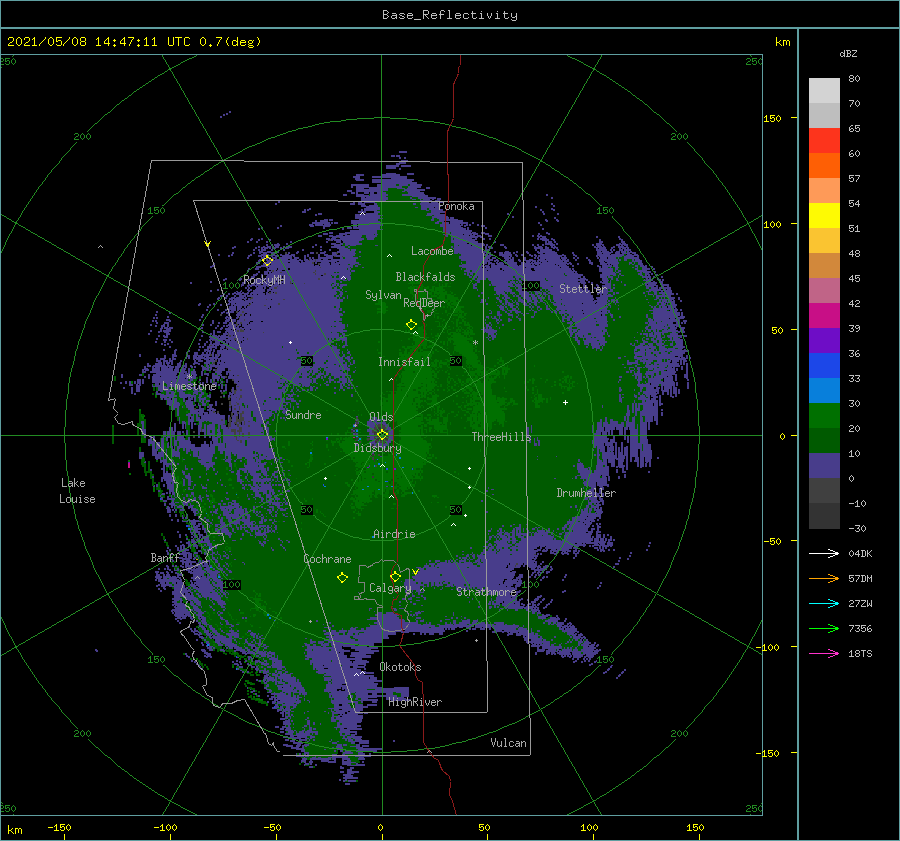
Task: Click the Stettler label
Action: click(x=583, y=289)
